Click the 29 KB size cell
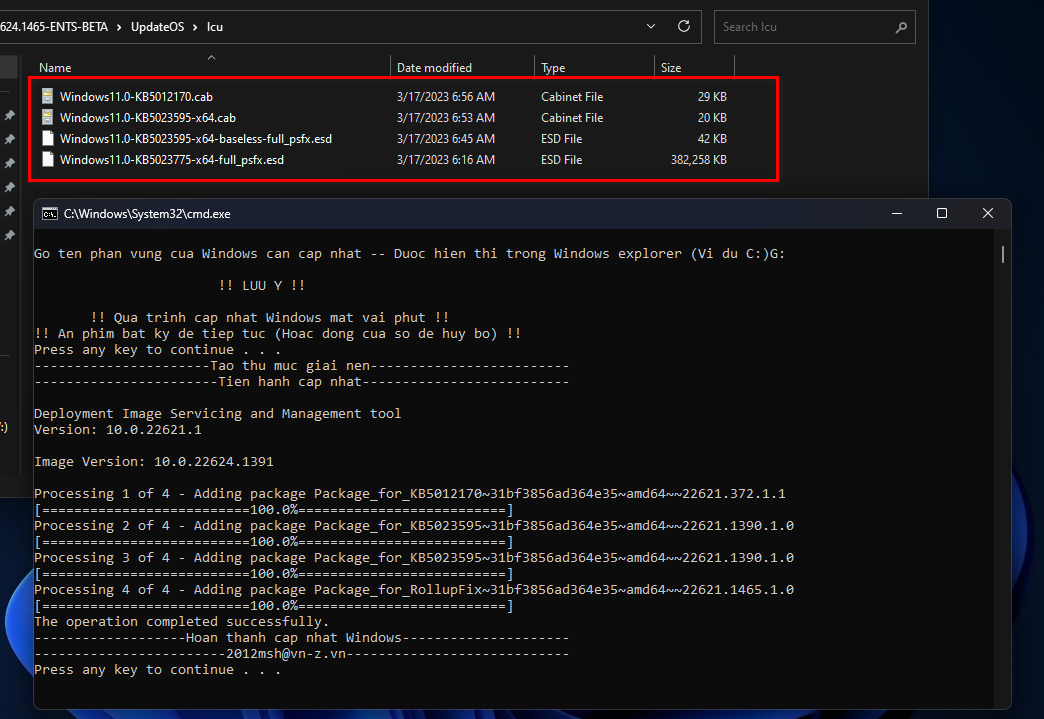The width and height of the screenshot is (1044, 719). click(712, 97)
